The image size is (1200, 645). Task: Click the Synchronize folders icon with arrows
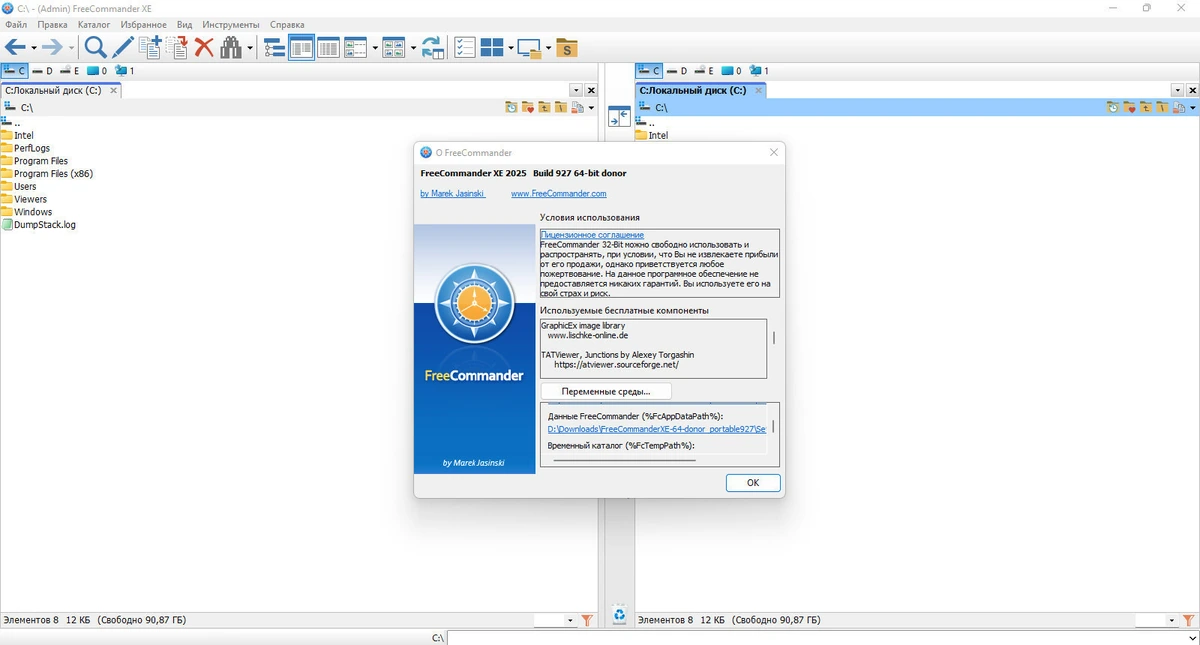pos(432,47)
